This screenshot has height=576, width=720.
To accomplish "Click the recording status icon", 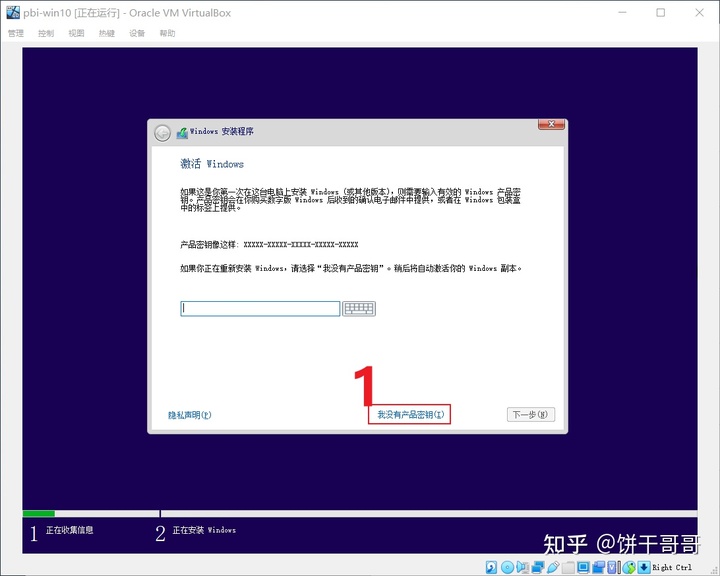I will click(x=599, y=567).
